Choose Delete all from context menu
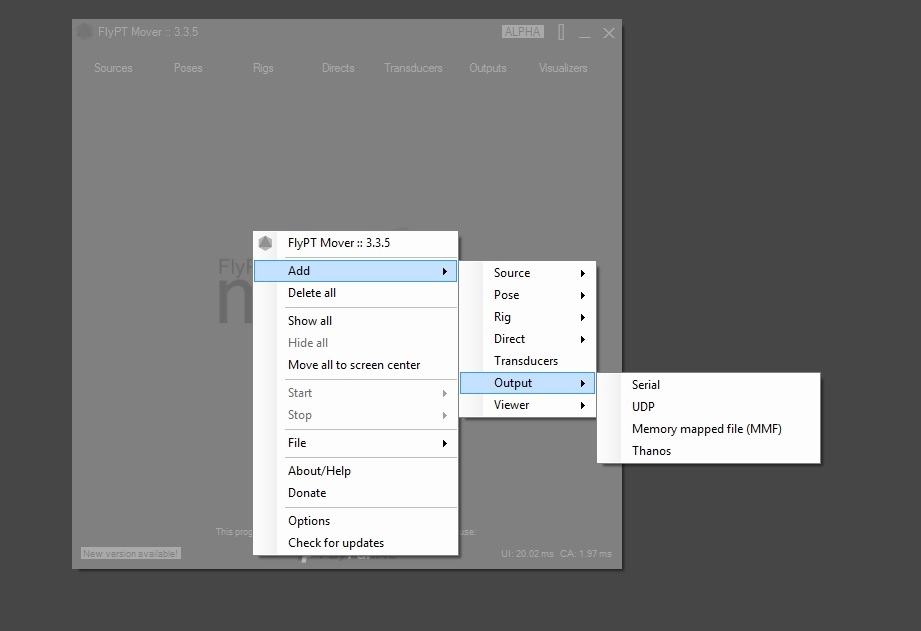The width and height of the screenshot is (921, 631). 355,293
